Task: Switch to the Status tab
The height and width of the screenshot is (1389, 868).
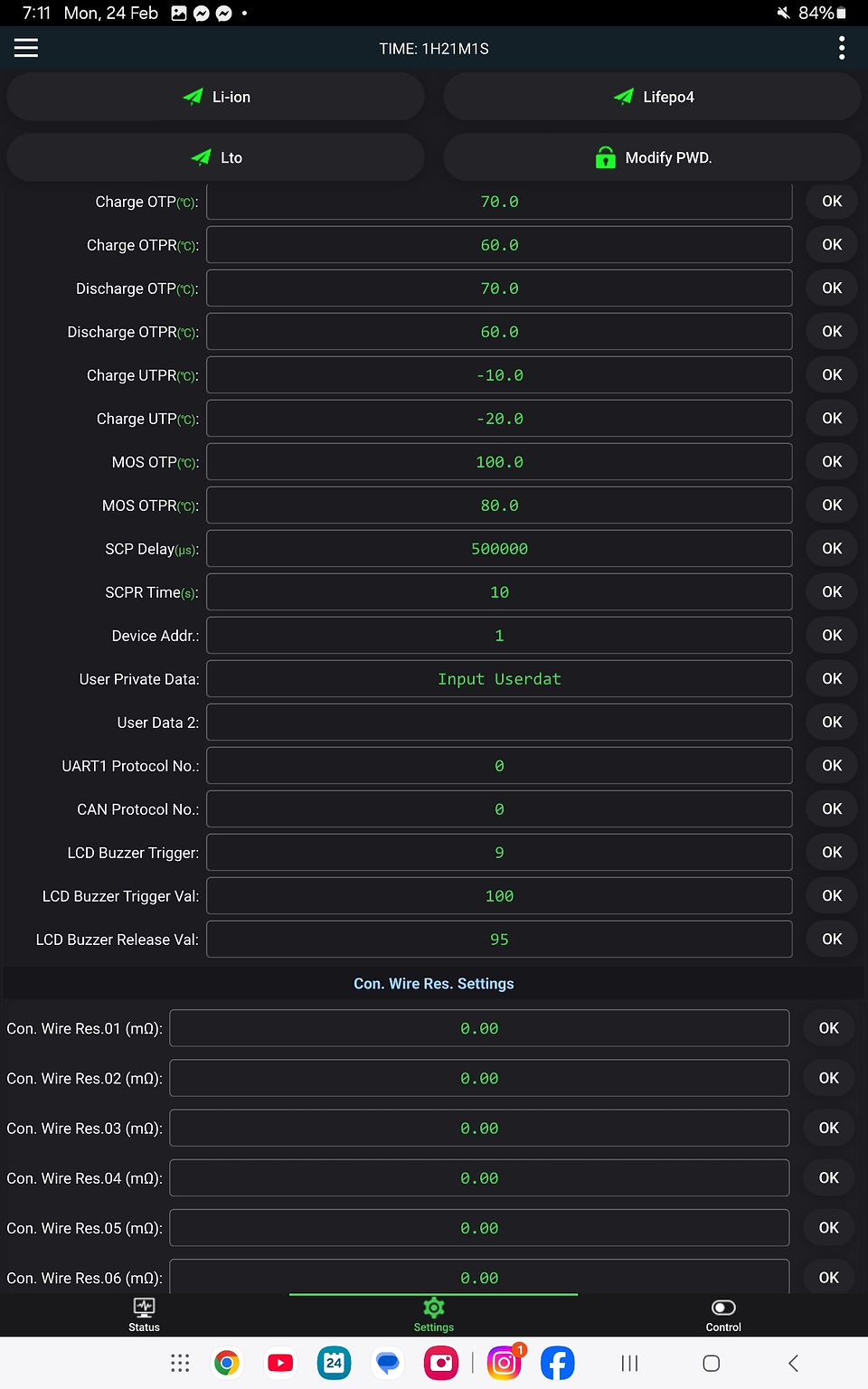Action: click(144, 1315)
